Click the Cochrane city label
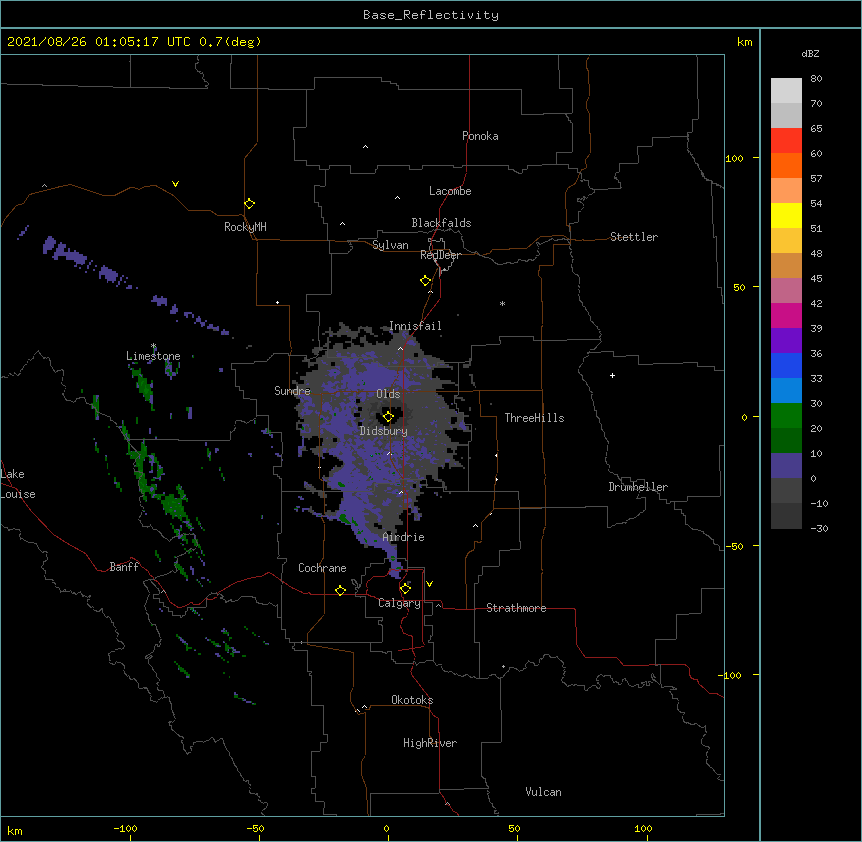862x842 pixels. 322,568
